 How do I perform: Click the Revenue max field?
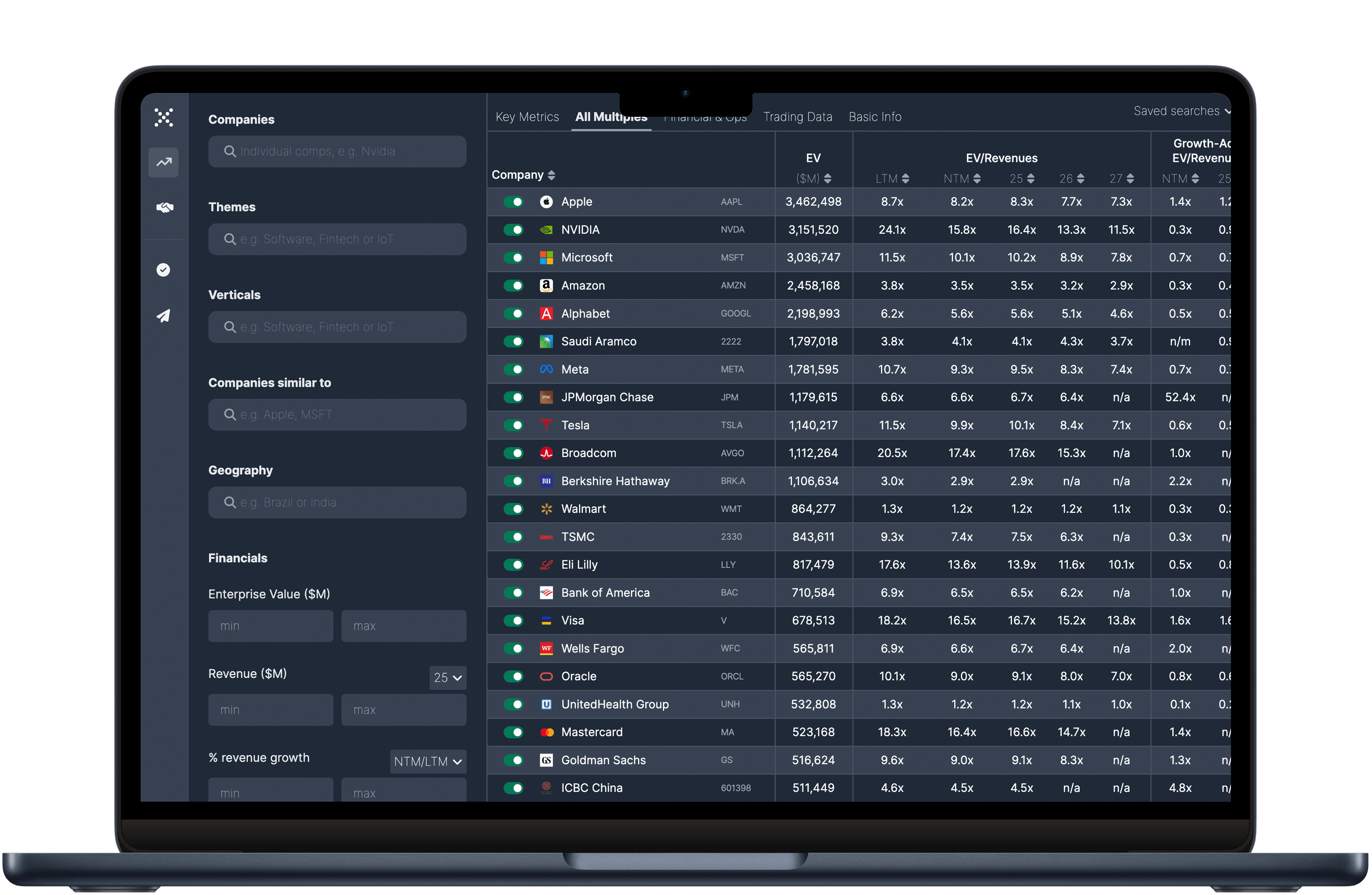tap(404, 710)
